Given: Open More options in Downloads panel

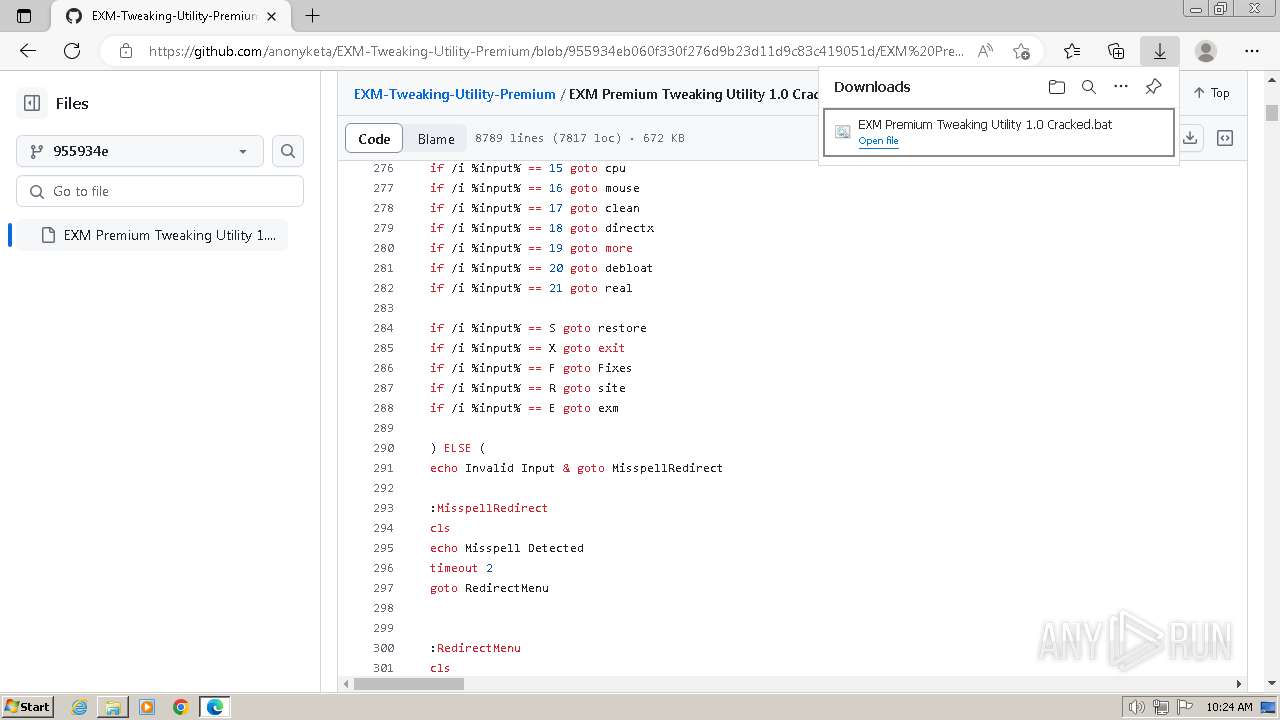Looking at the screenshot, I should click(1121, 87).
